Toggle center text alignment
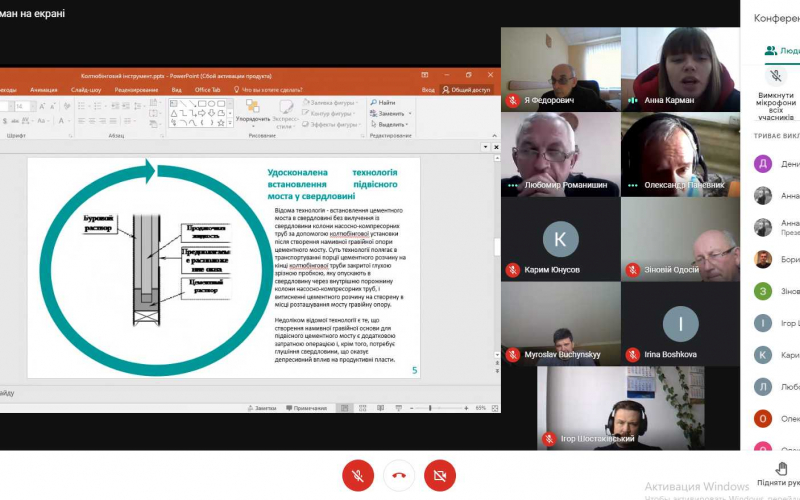This screenshot has width=800, height=500. (92, 121)
